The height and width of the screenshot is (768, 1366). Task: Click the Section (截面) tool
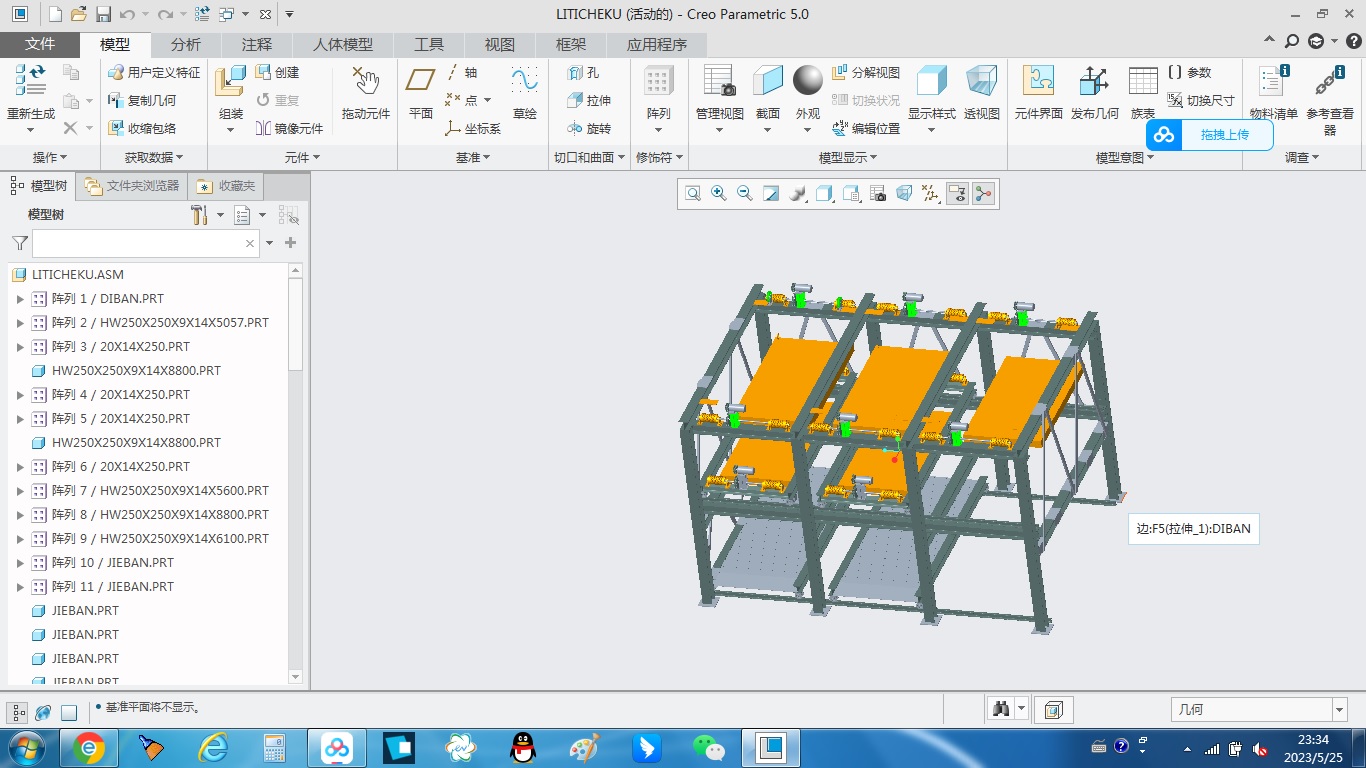point(768,94)
